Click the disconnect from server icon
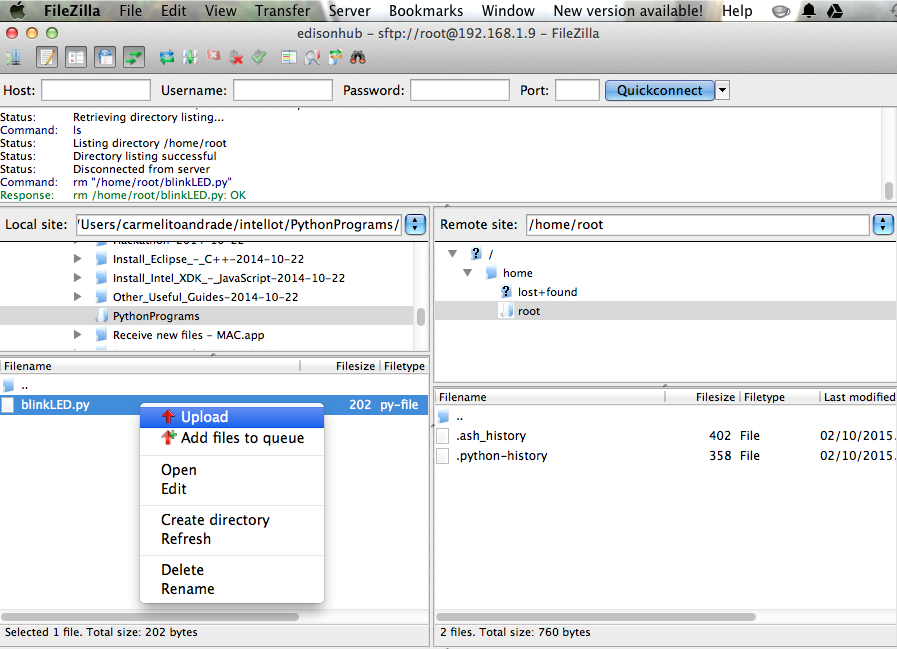 (x=236, y=57)
